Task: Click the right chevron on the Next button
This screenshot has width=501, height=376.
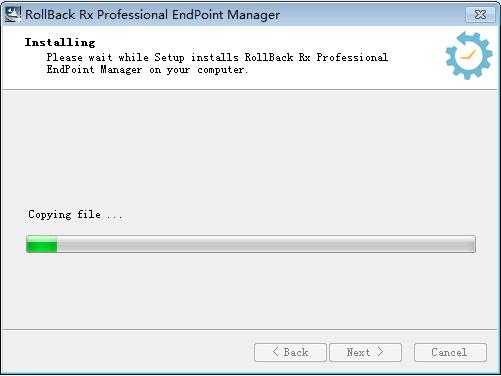Action: [x=380, y=352]
